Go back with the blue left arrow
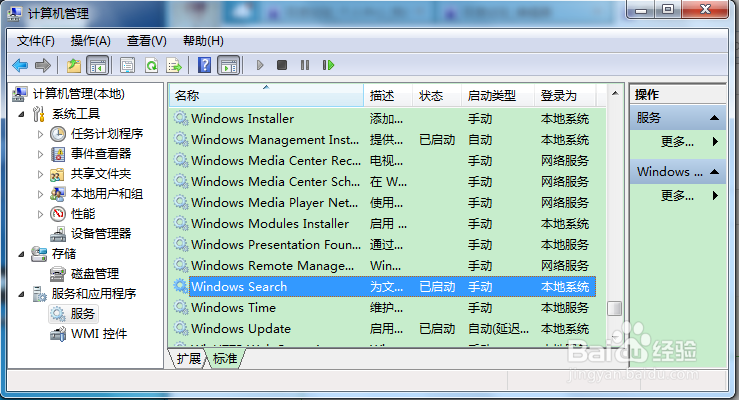Viewport: 739px width, 400px height. click(20, 65)
